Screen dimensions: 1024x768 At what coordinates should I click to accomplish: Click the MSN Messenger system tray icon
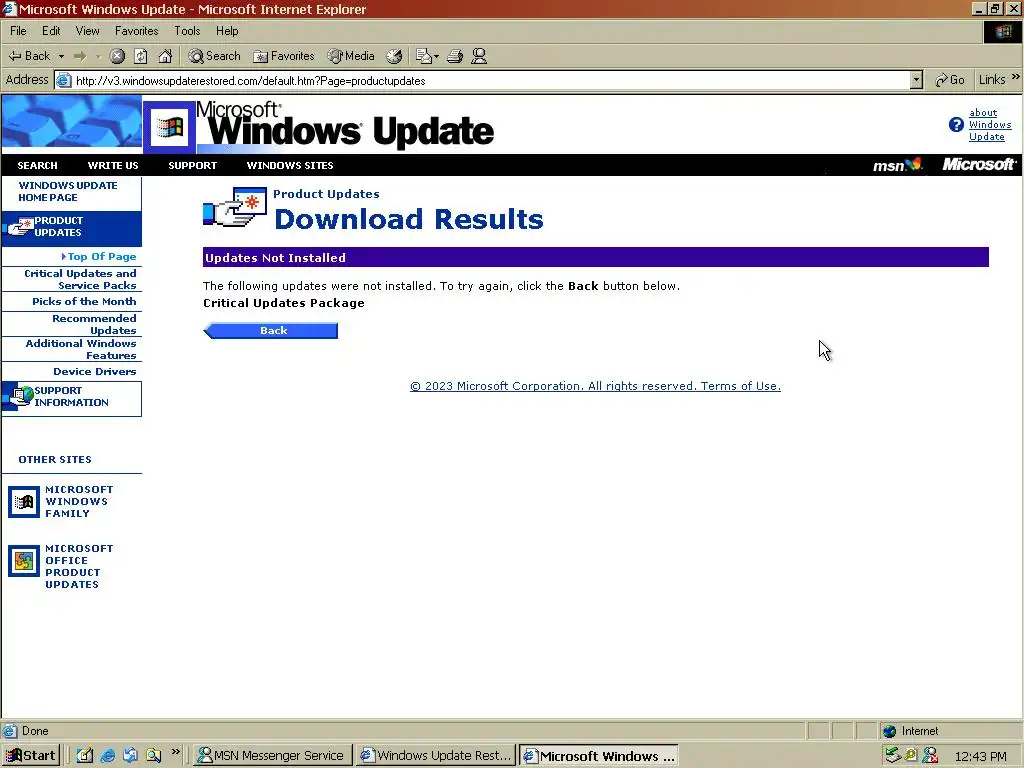pos(931,756)
